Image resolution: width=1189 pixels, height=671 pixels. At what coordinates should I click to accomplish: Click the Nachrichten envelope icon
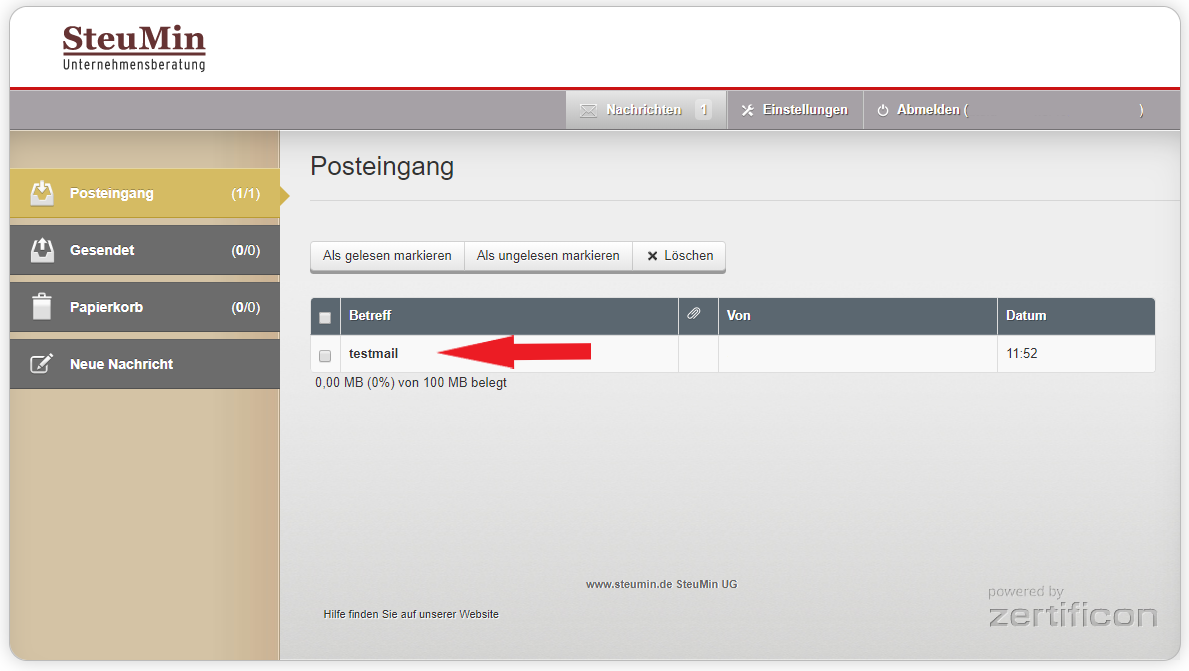[588, 109]
